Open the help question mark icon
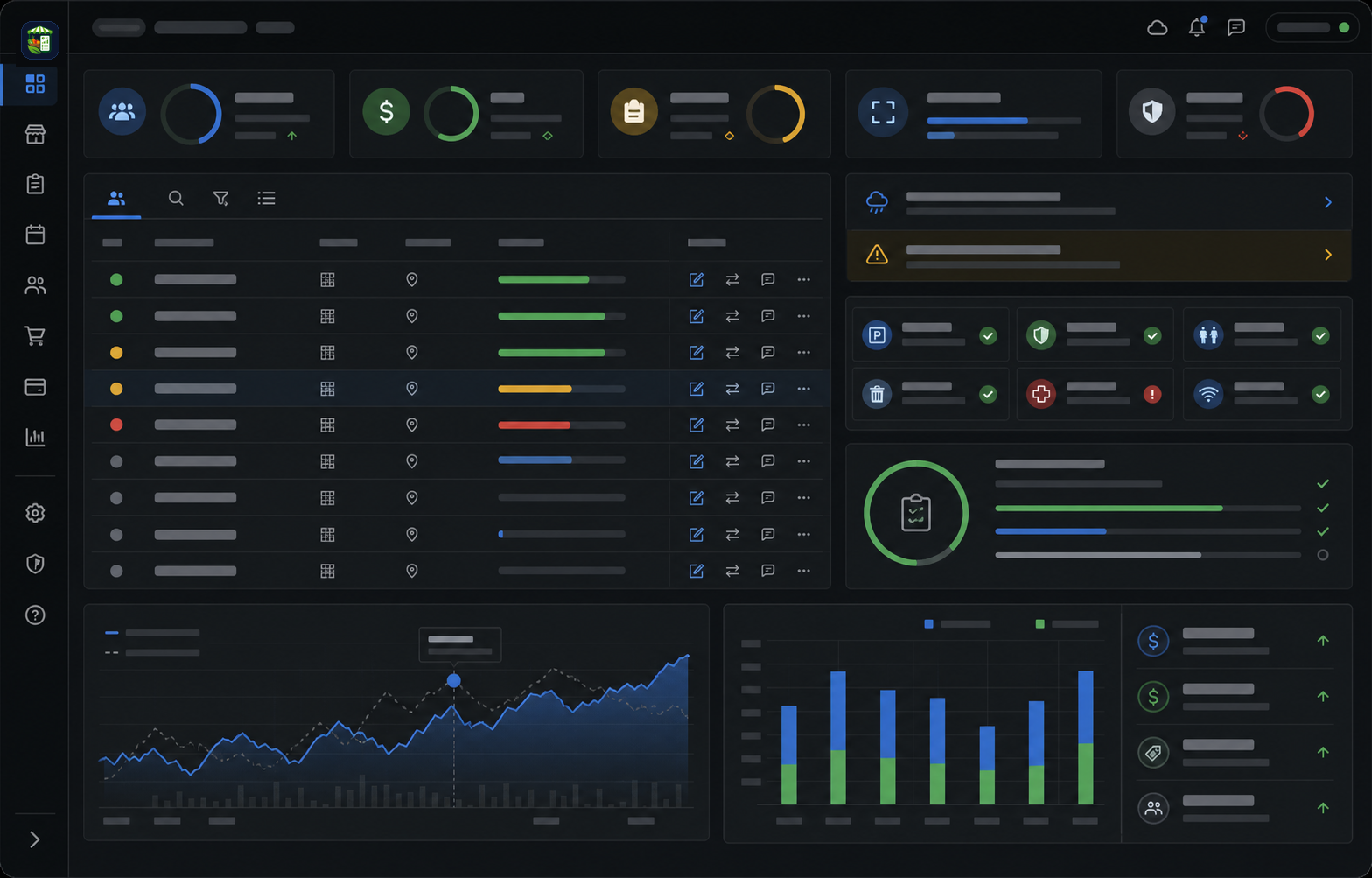1372x878 pixels. pos(35,615)
